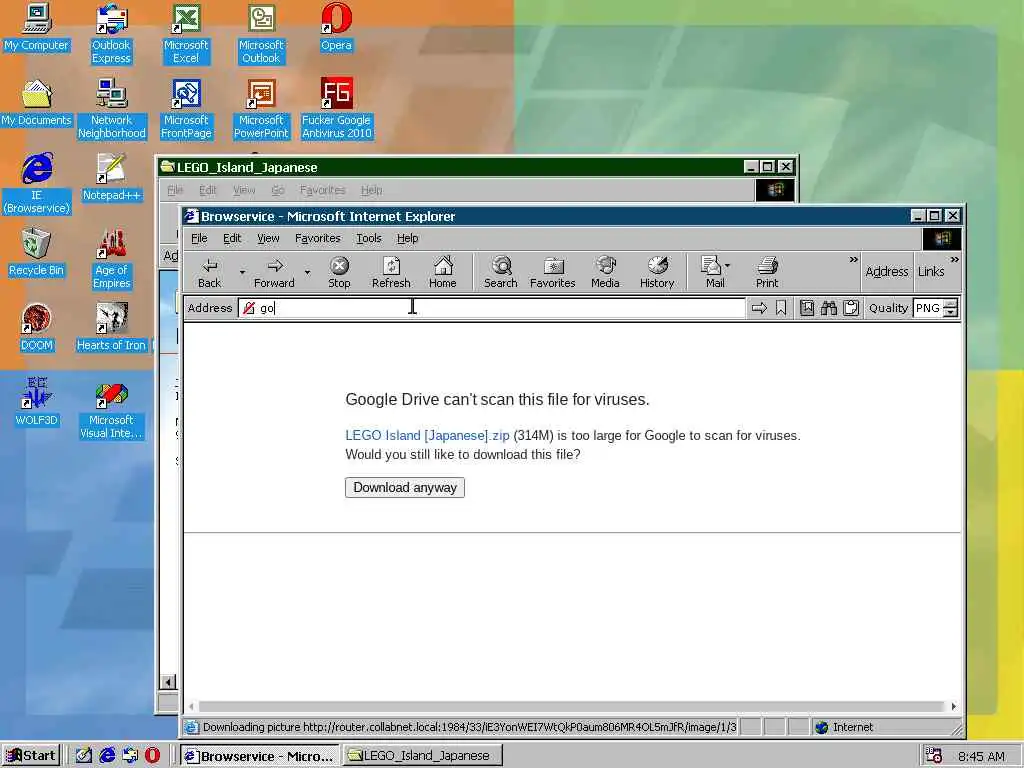1024x768 pixels.
Task: Open the Edit menu in Internet Explorer
Action: coord(232,238)
